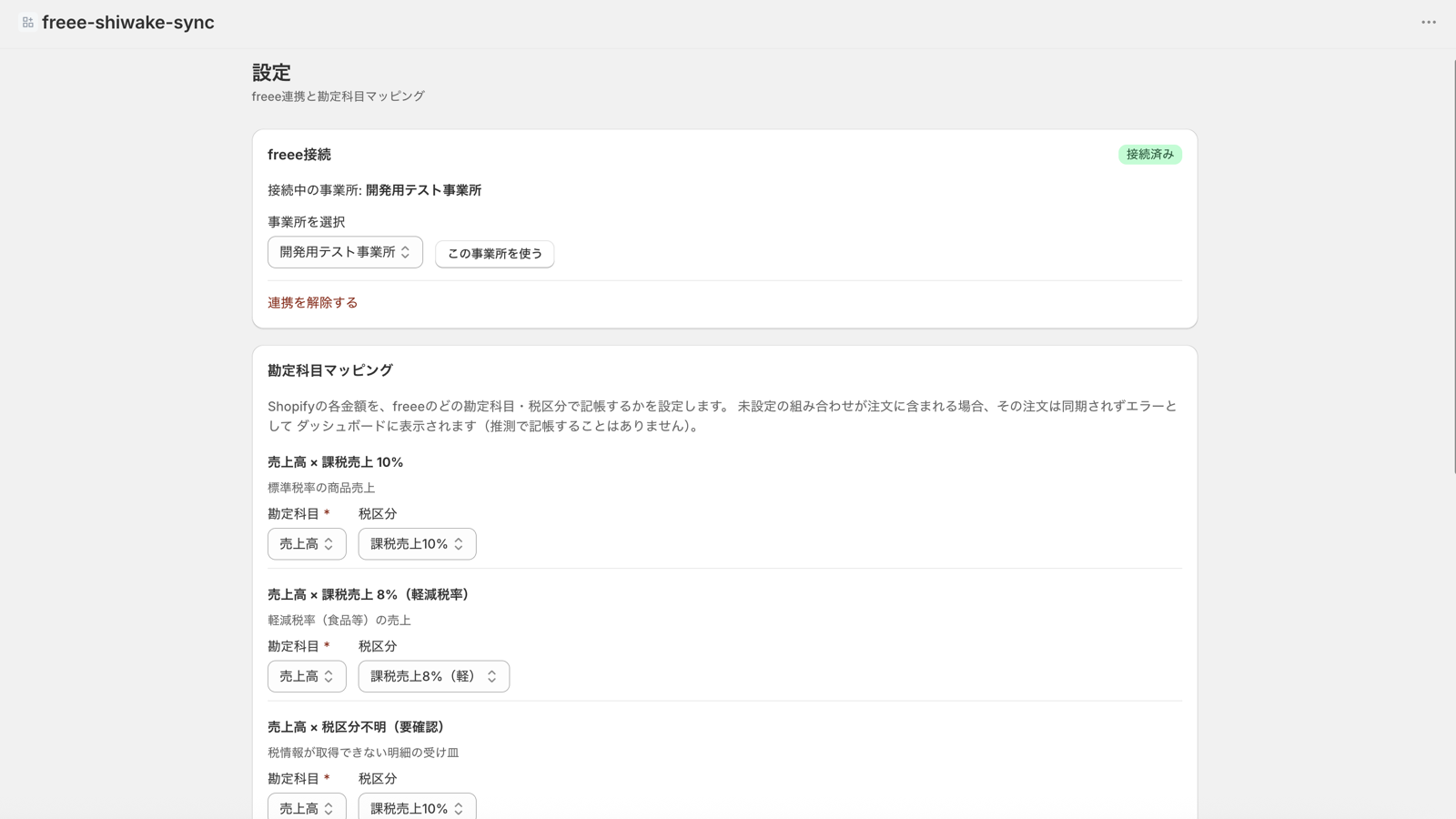
Task: Open the three-dot more options menu
Action: point(1429,23)
